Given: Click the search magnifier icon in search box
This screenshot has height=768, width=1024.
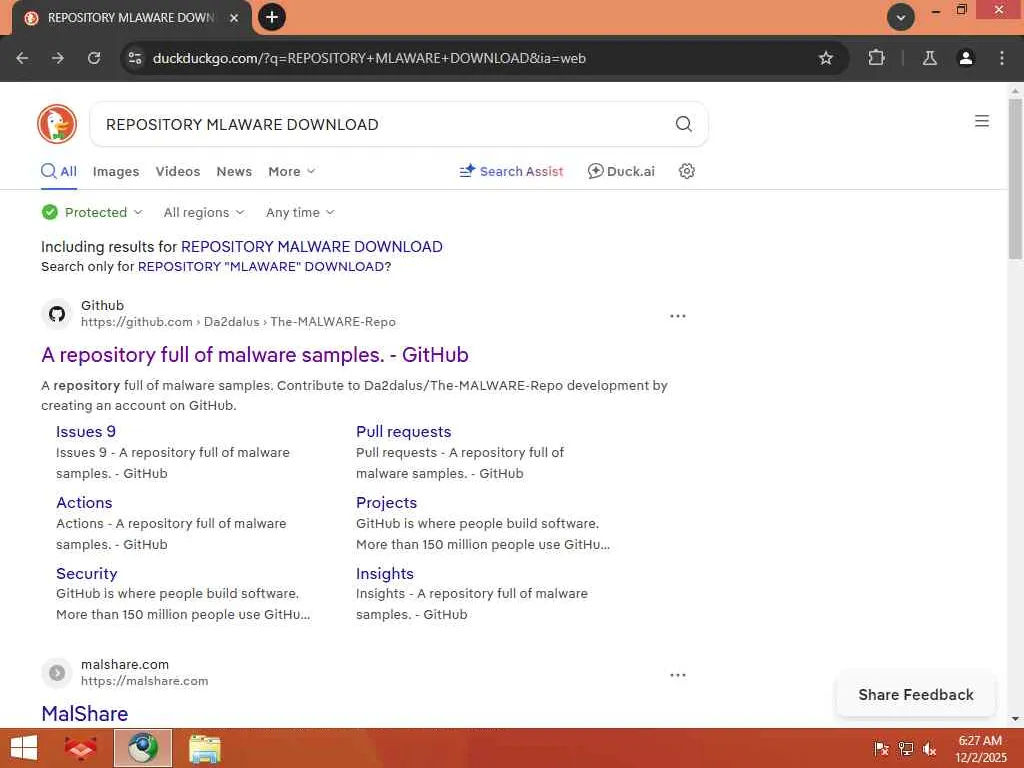Looking at the screenshot, I should tap(683, 124).
